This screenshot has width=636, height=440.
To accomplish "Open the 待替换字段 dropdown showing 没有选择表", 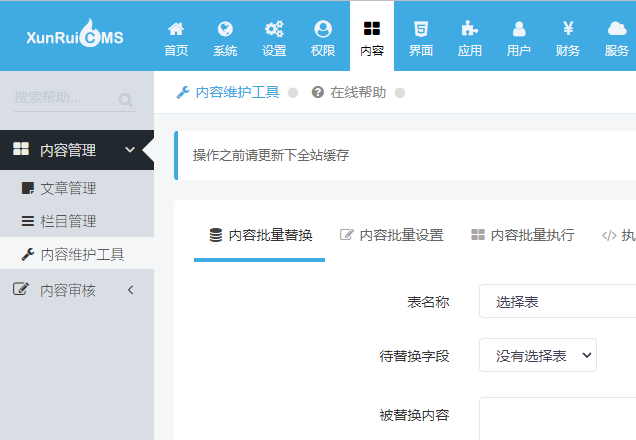I will click(x=538, y=355).
